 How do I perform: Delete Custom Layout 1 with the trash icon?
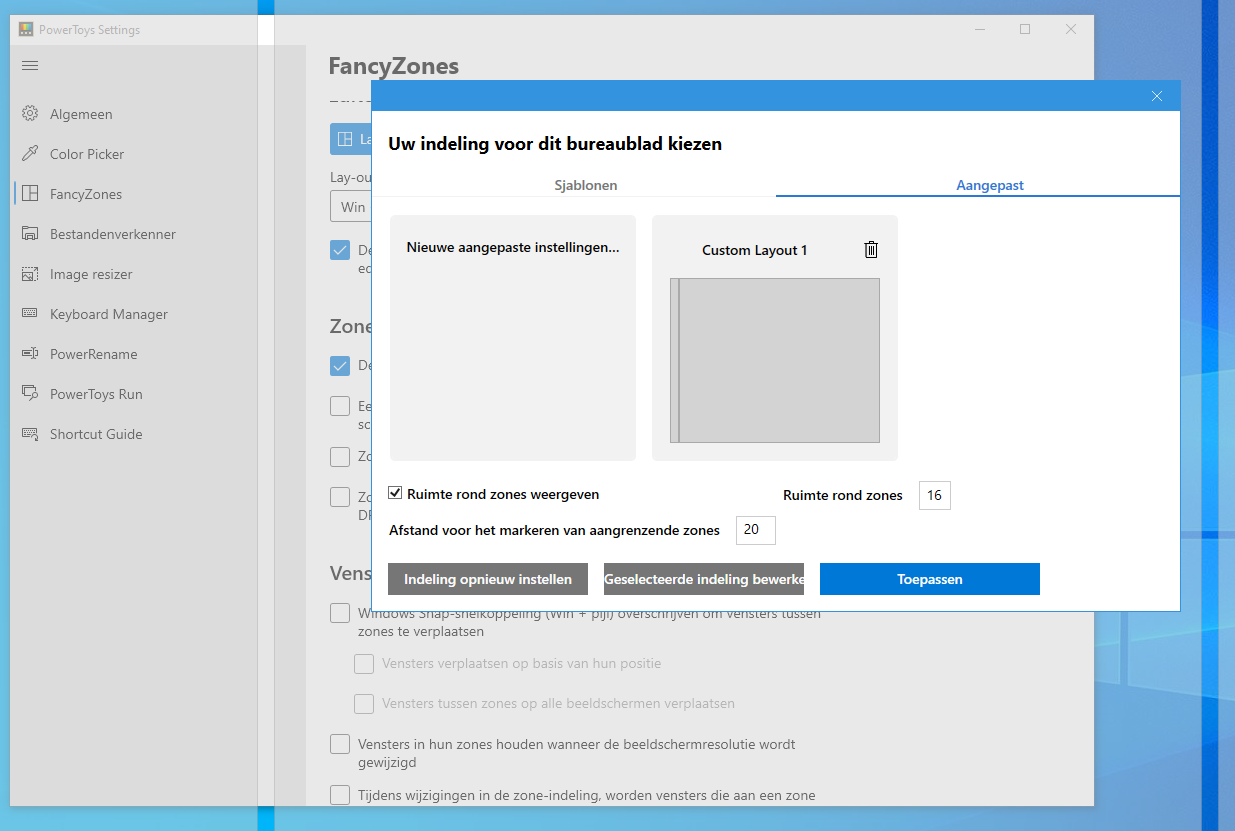coord(871,249)
